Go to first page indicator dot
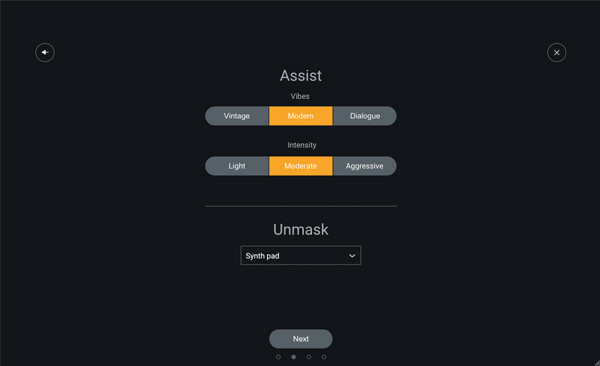Image resolution: width=600 pixels, height=366 pixels. pos(278,357)
